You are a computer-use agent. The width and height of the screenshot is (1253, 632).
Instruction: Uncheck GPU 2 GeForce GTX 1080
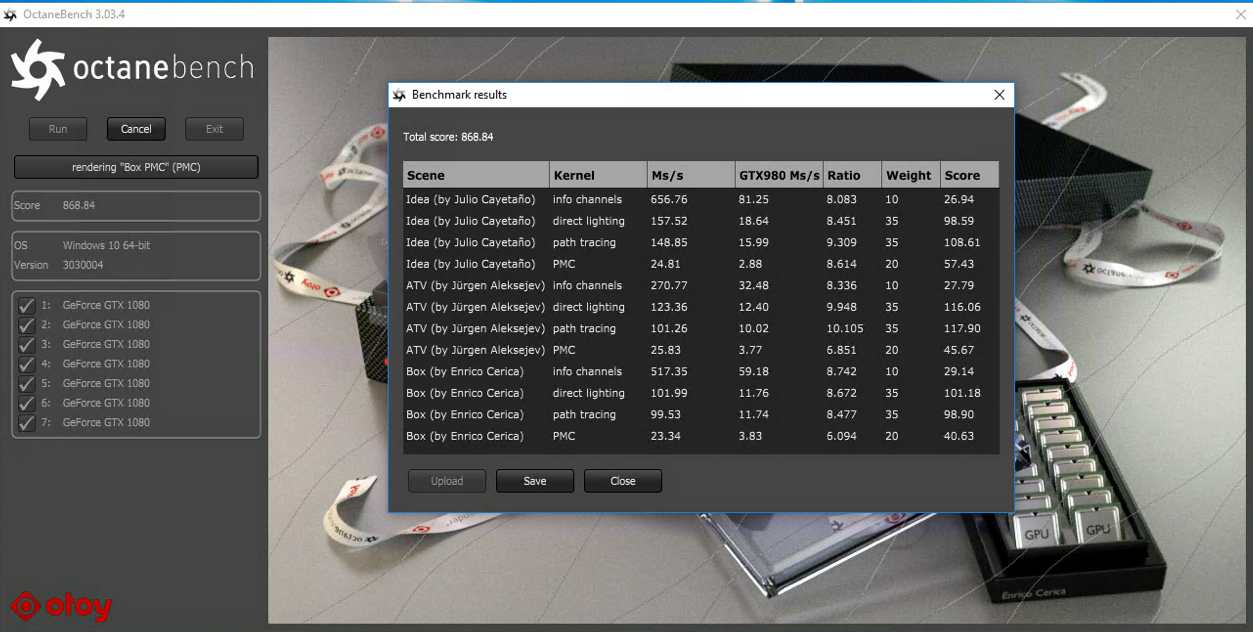pyautogui.click(x=26, y=325)
